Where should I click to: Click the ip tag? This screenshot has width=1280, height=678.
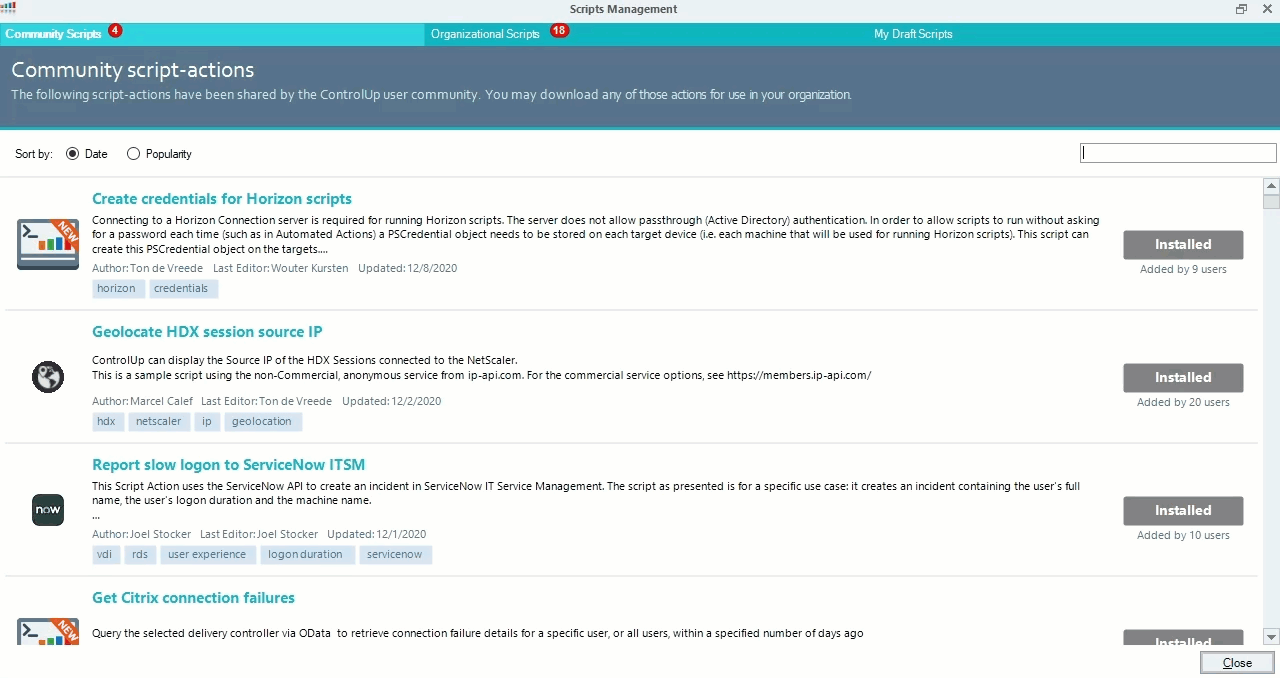click(207, 421)
